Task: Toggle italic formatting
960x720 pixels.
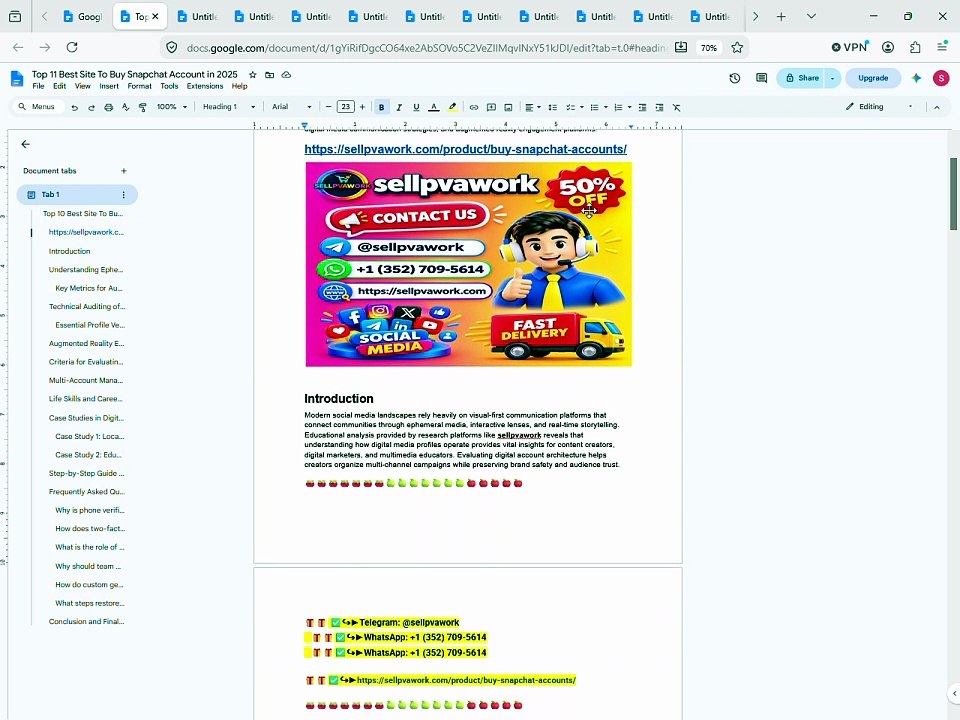Action: [x=399, y=107]
